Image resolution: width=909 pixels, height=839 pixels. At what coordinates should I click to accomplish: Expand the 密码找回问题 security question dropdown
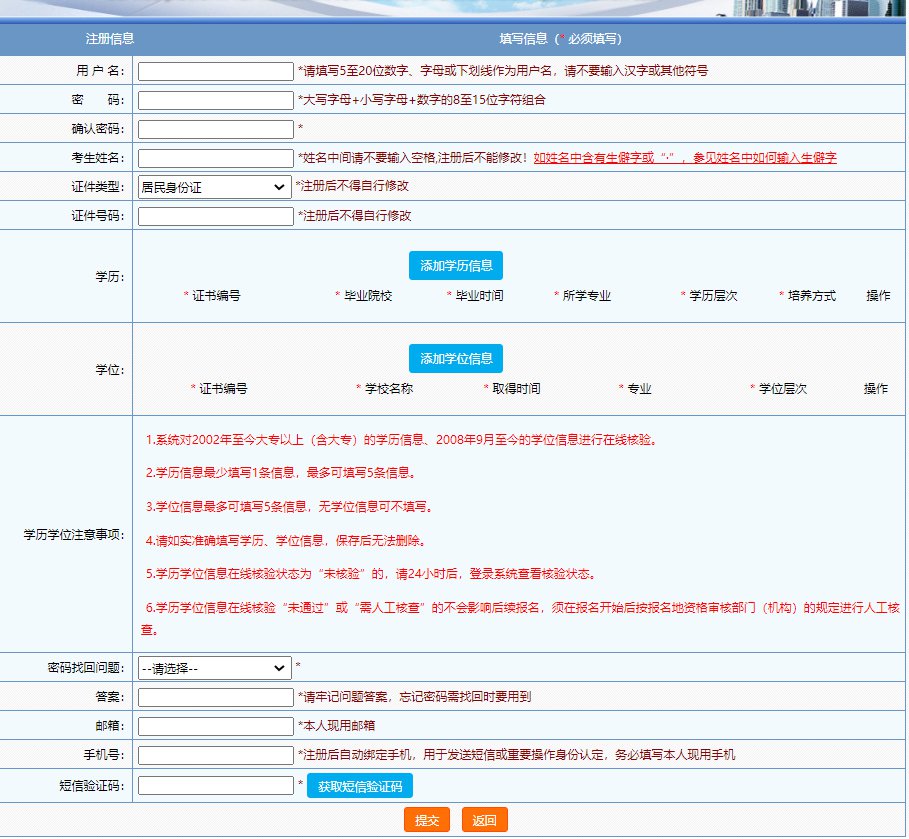tap(214, 668)
